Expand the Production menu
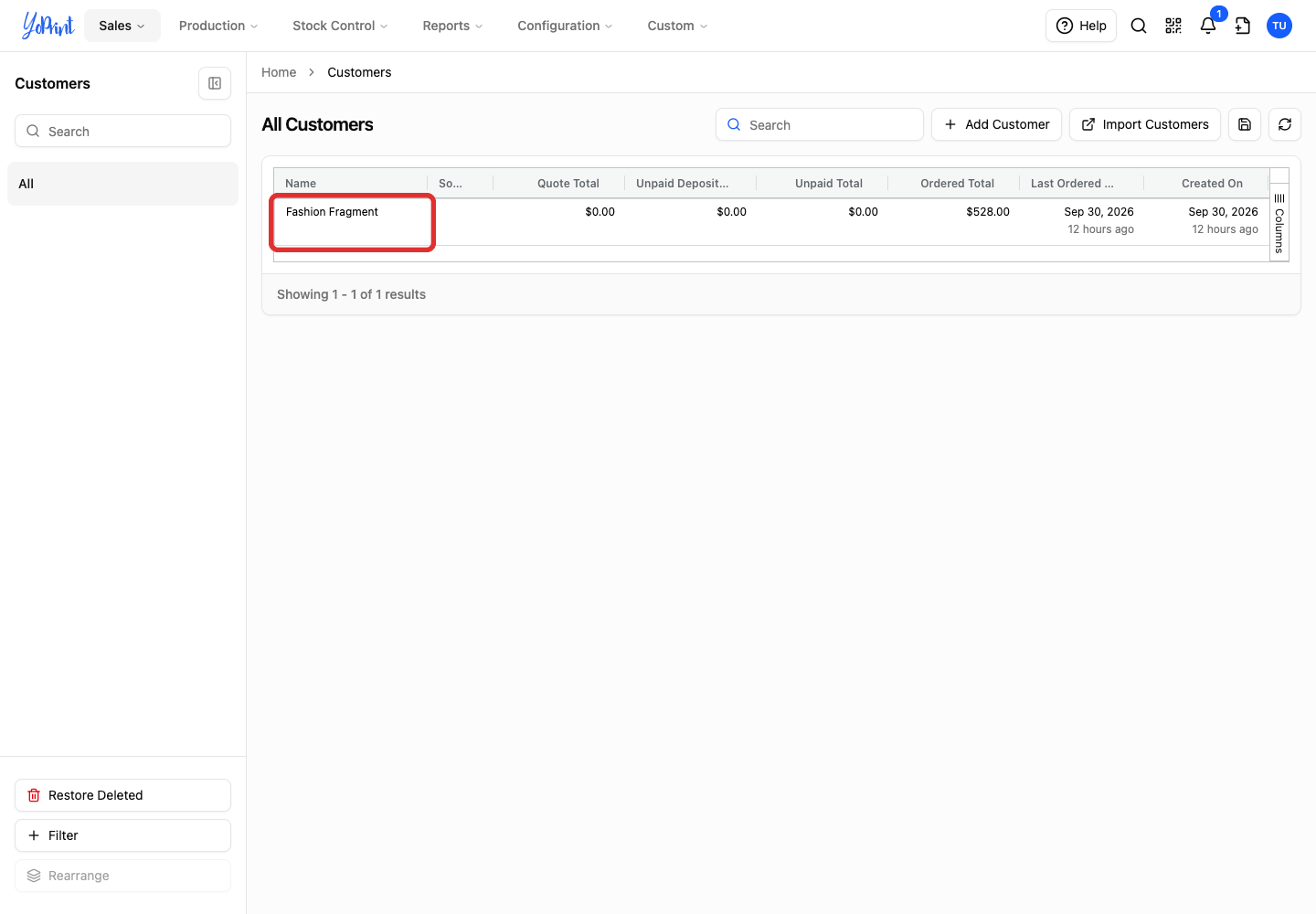Image resolution: width=1316 pixels, height=914 pixels. point(218,26)
